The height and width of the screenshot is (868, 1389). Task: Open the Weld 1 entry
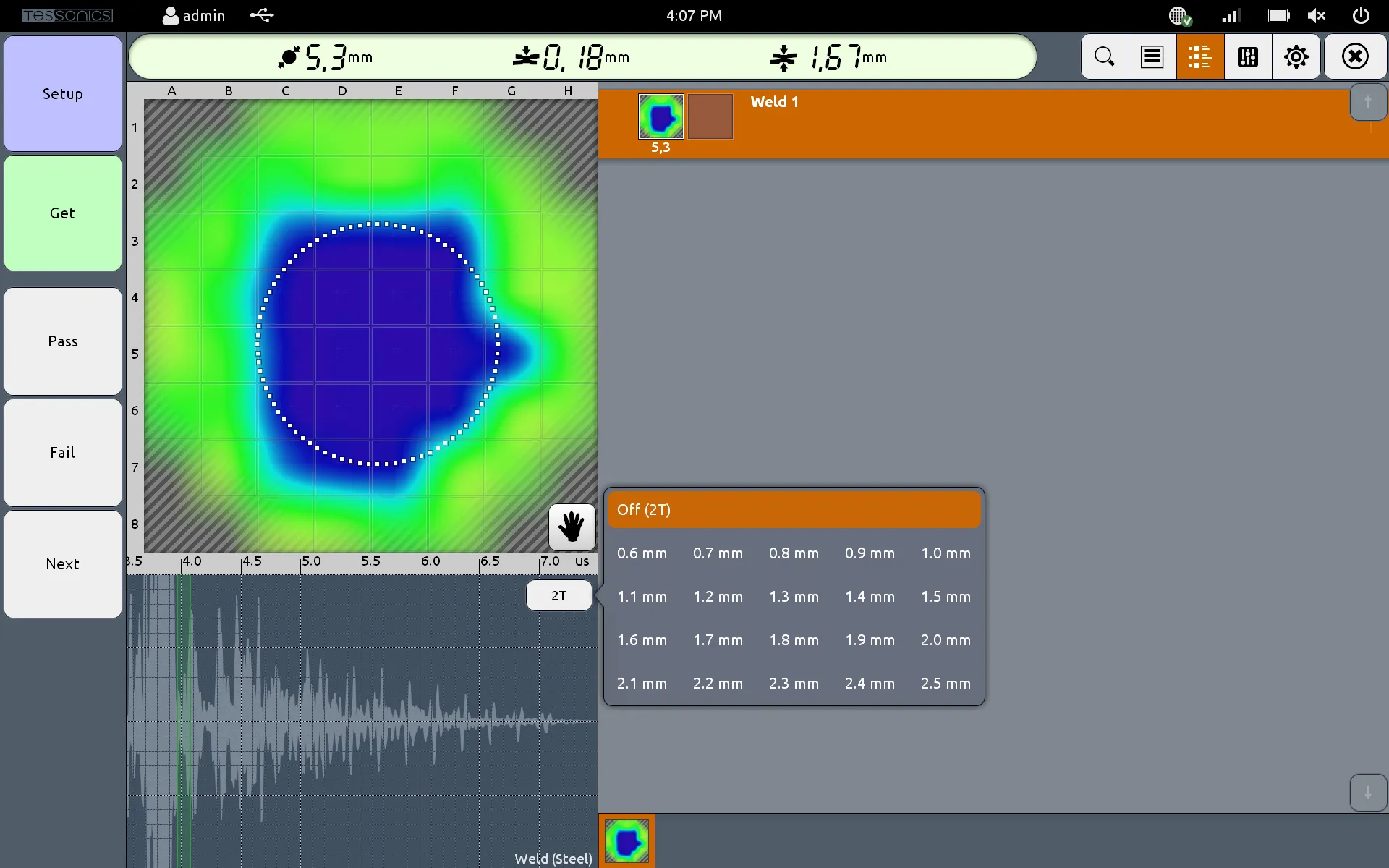click(x=774, y=102)
